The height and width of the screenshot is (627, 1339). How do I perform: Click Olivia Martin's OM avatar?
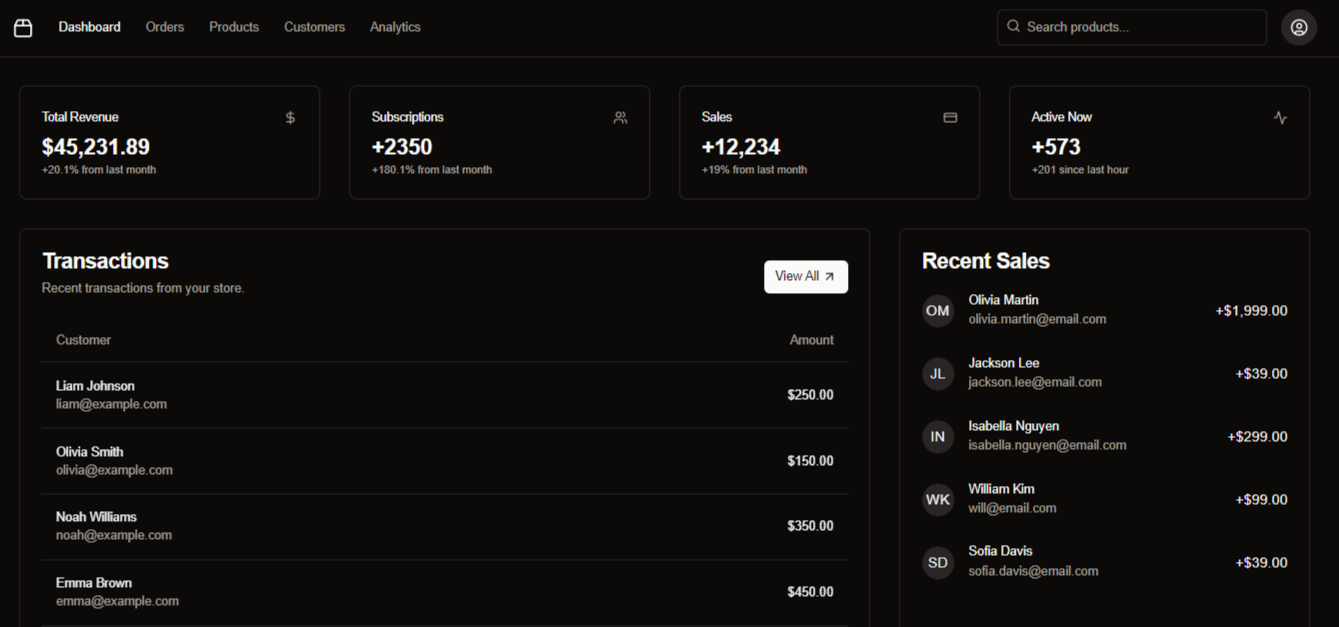click(938, 310)
